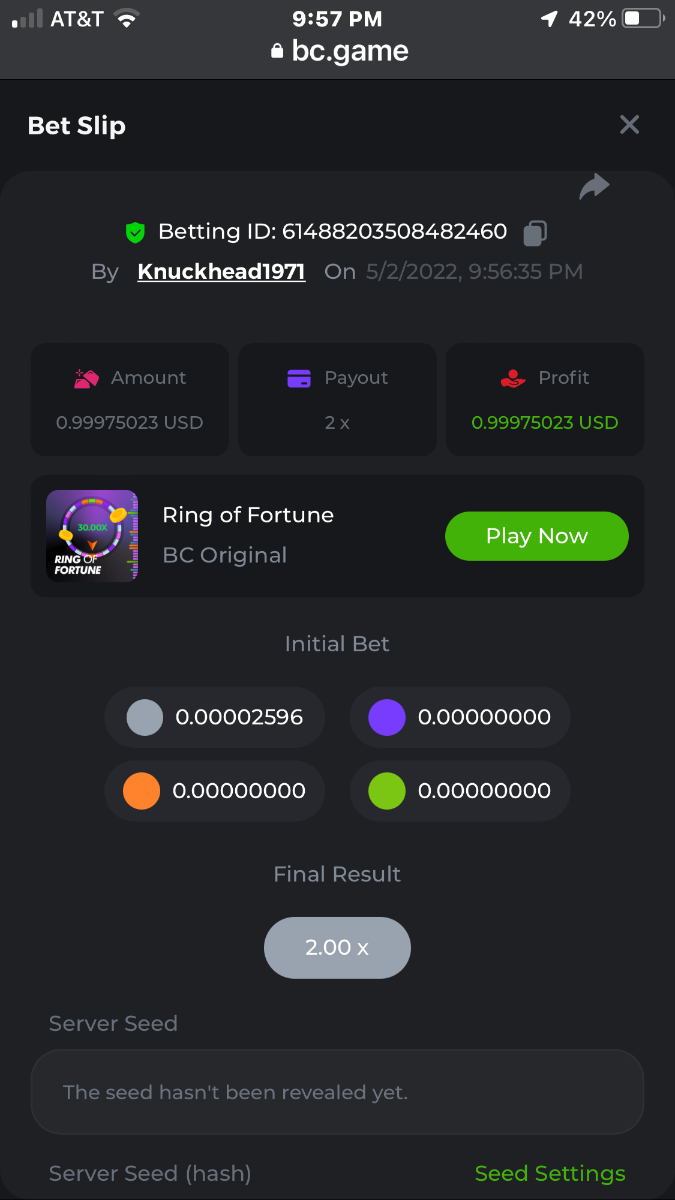This screenshot has width=675, height=1200.
Task: Click the Amount money icon
Action: coord(87,379)
